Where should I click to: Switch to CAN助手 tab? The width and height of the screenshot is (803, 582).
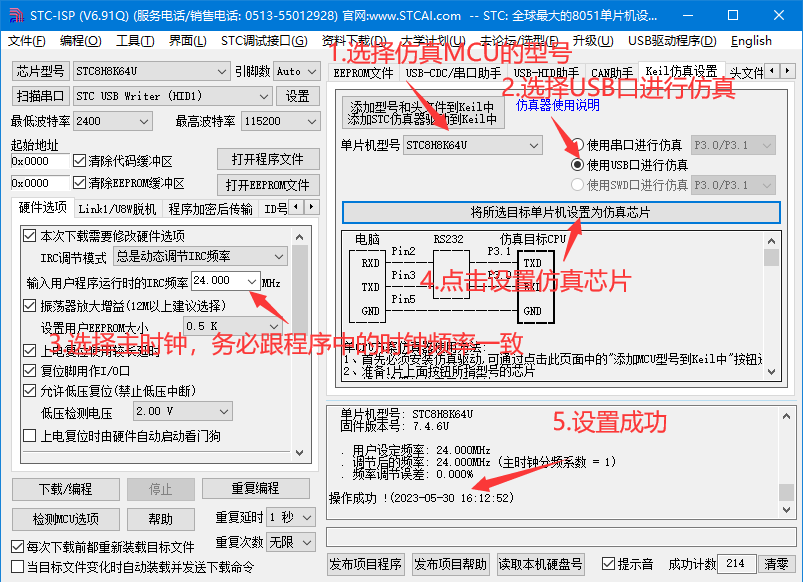(612, 73)
